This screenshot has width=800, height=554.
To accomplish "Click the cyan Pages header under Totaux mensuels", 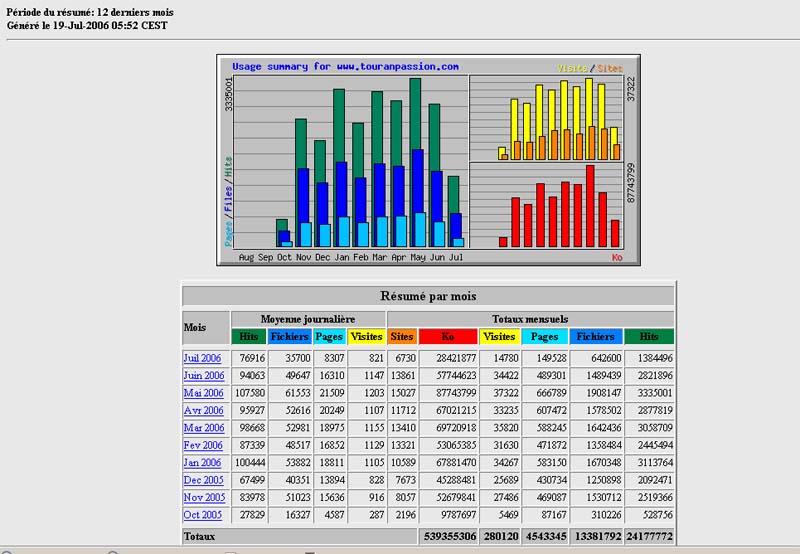I will click(544, 336).
